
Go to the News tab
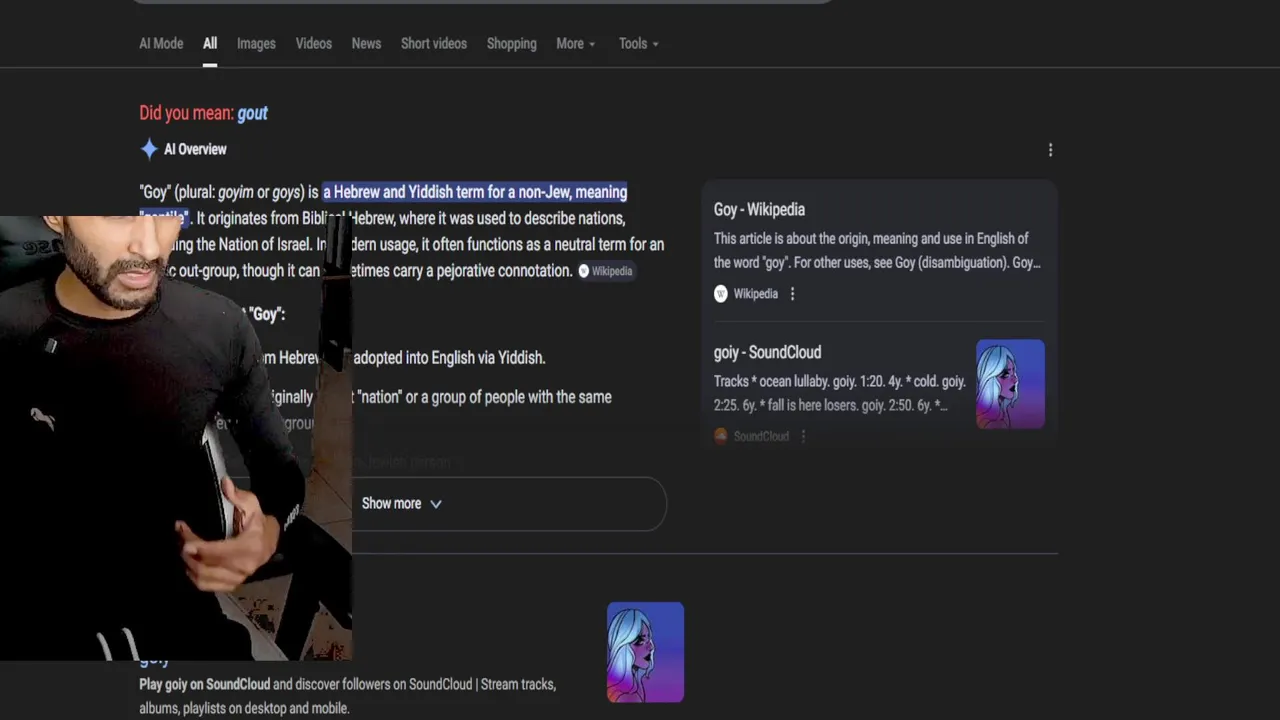[366, 44]
